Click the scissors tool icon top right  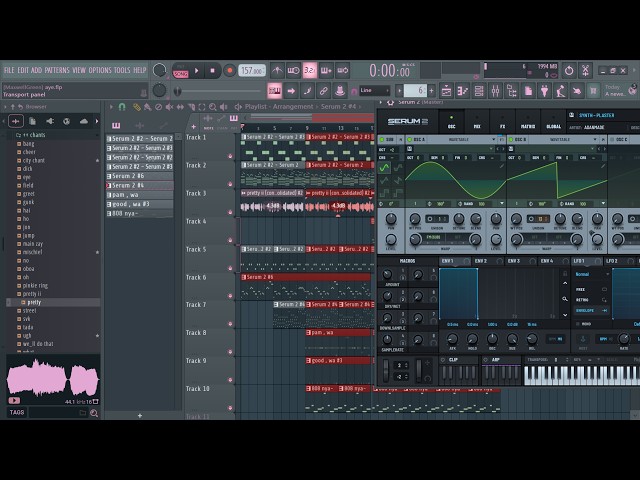[x=585, y=71]
